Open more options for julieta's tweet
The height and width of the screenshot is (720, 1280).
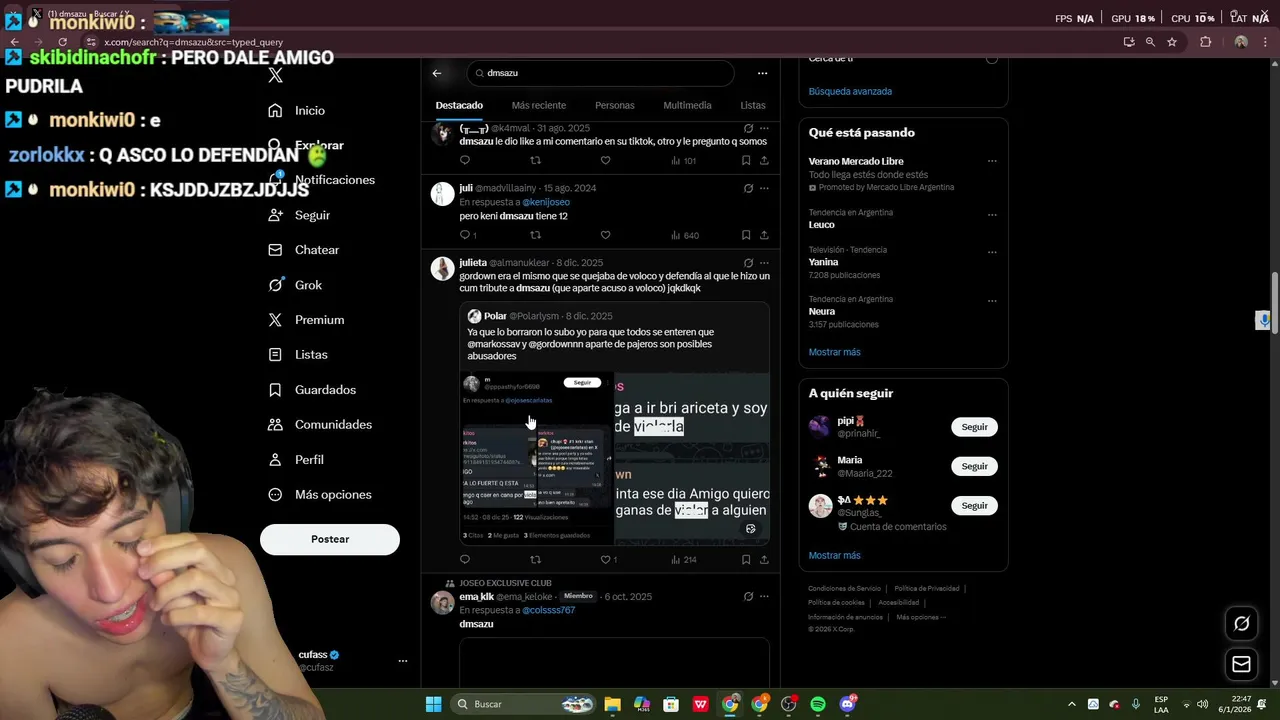click(764, 263)
